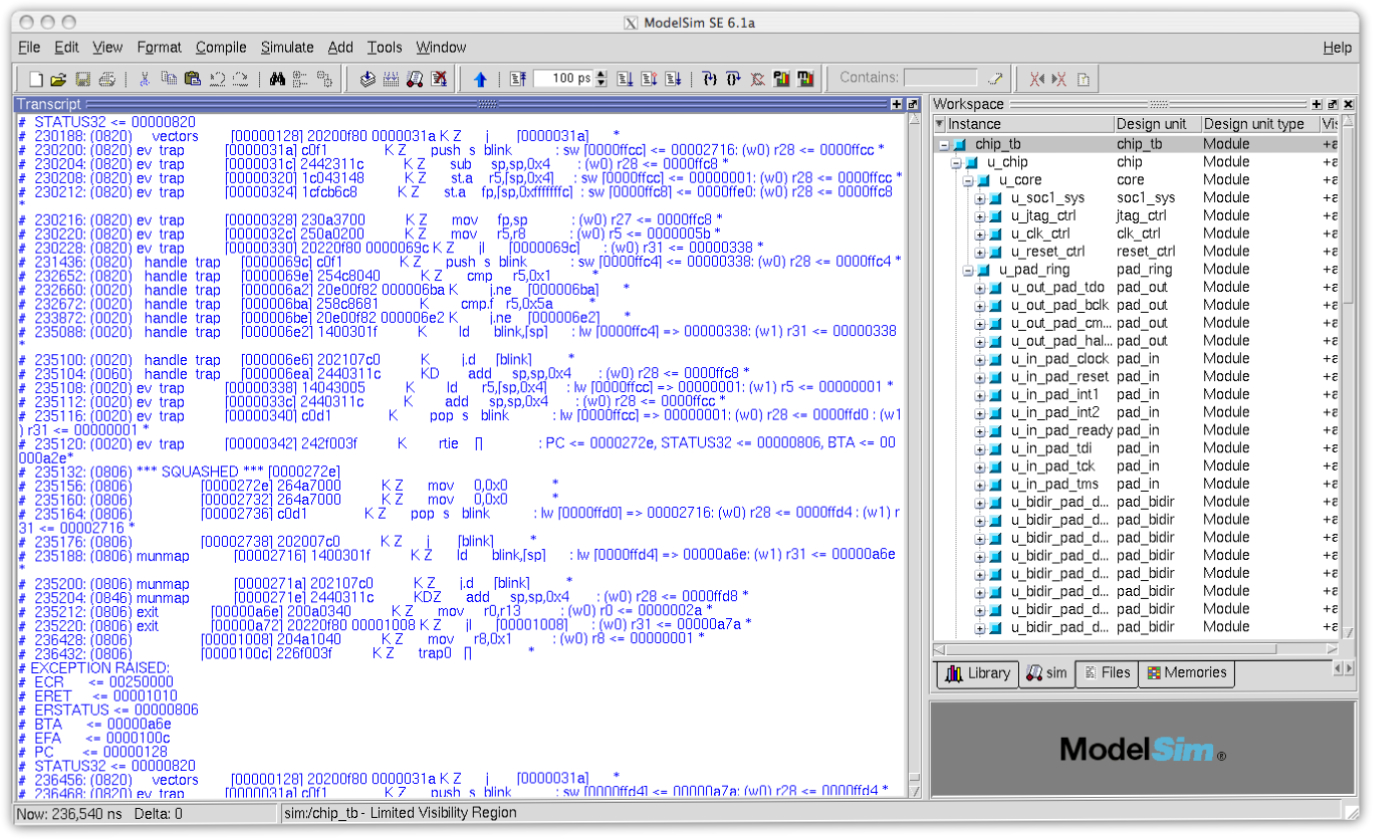Undock the Workspace pane
1373x839 pixels.
(1333, 104)
